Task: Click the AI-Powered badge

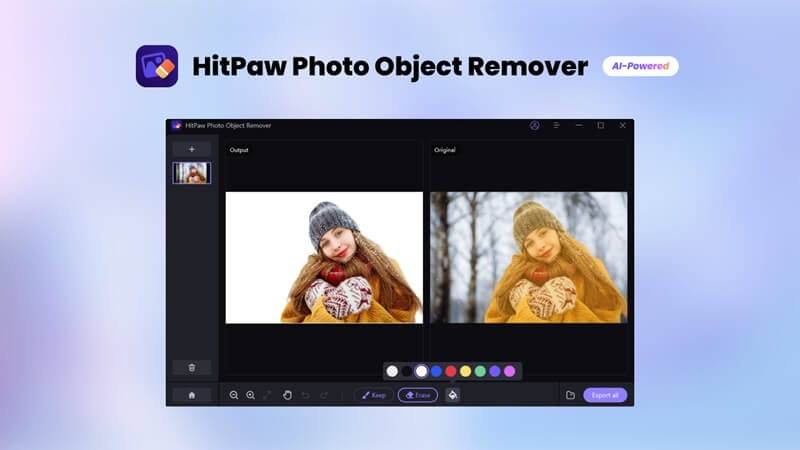Action: point(640,66)
